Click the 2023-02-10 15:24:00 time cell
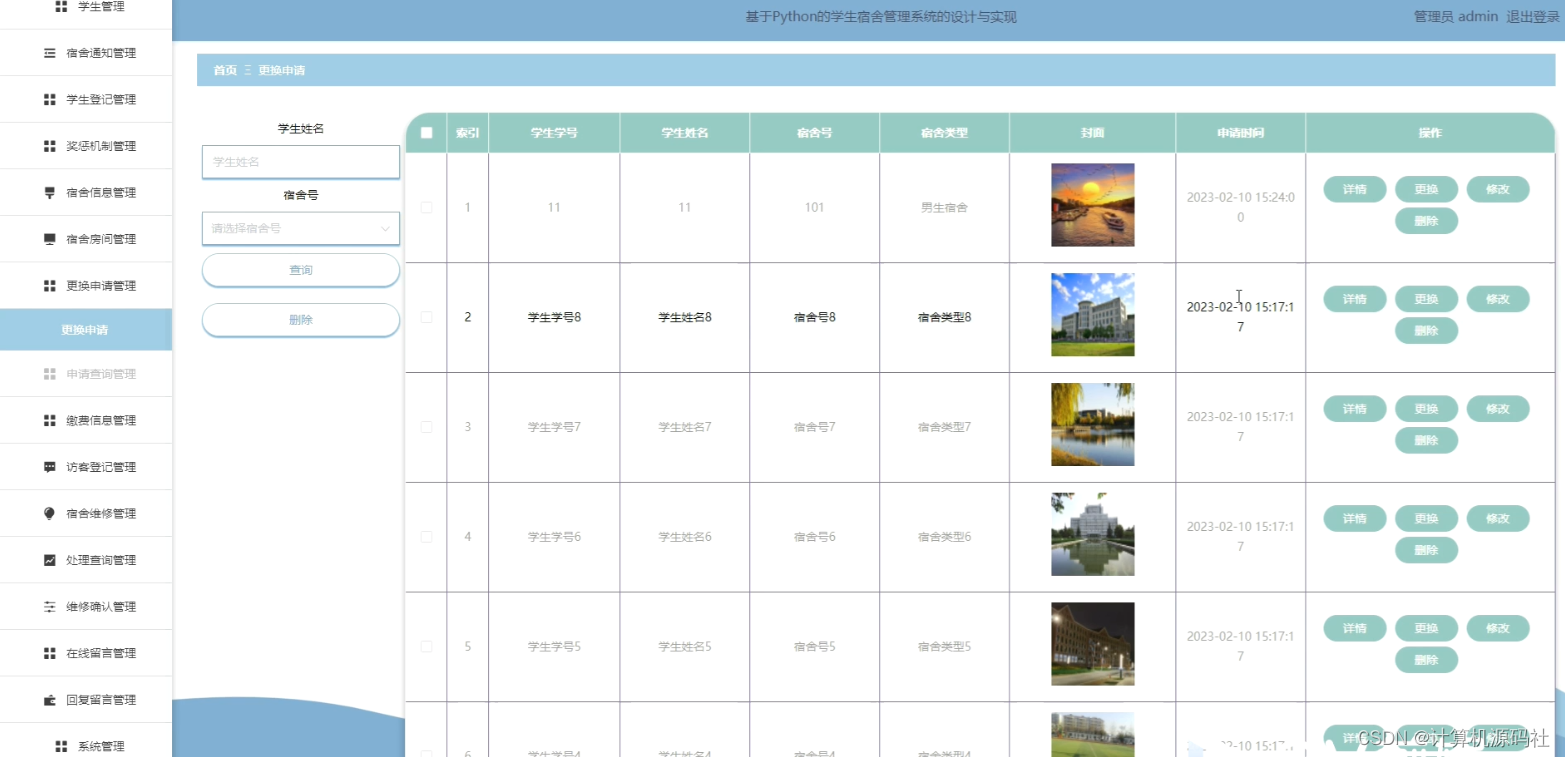The image size is (1565, 757). coord(1240,207)
